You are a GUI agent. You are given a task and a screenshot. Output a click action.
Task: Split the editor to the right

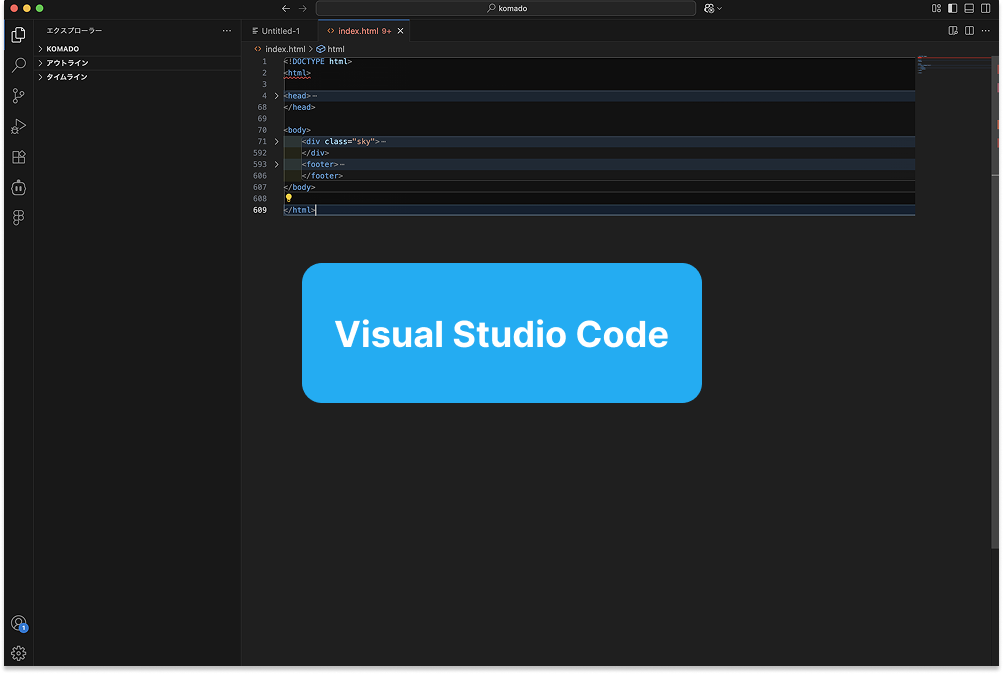970,31
